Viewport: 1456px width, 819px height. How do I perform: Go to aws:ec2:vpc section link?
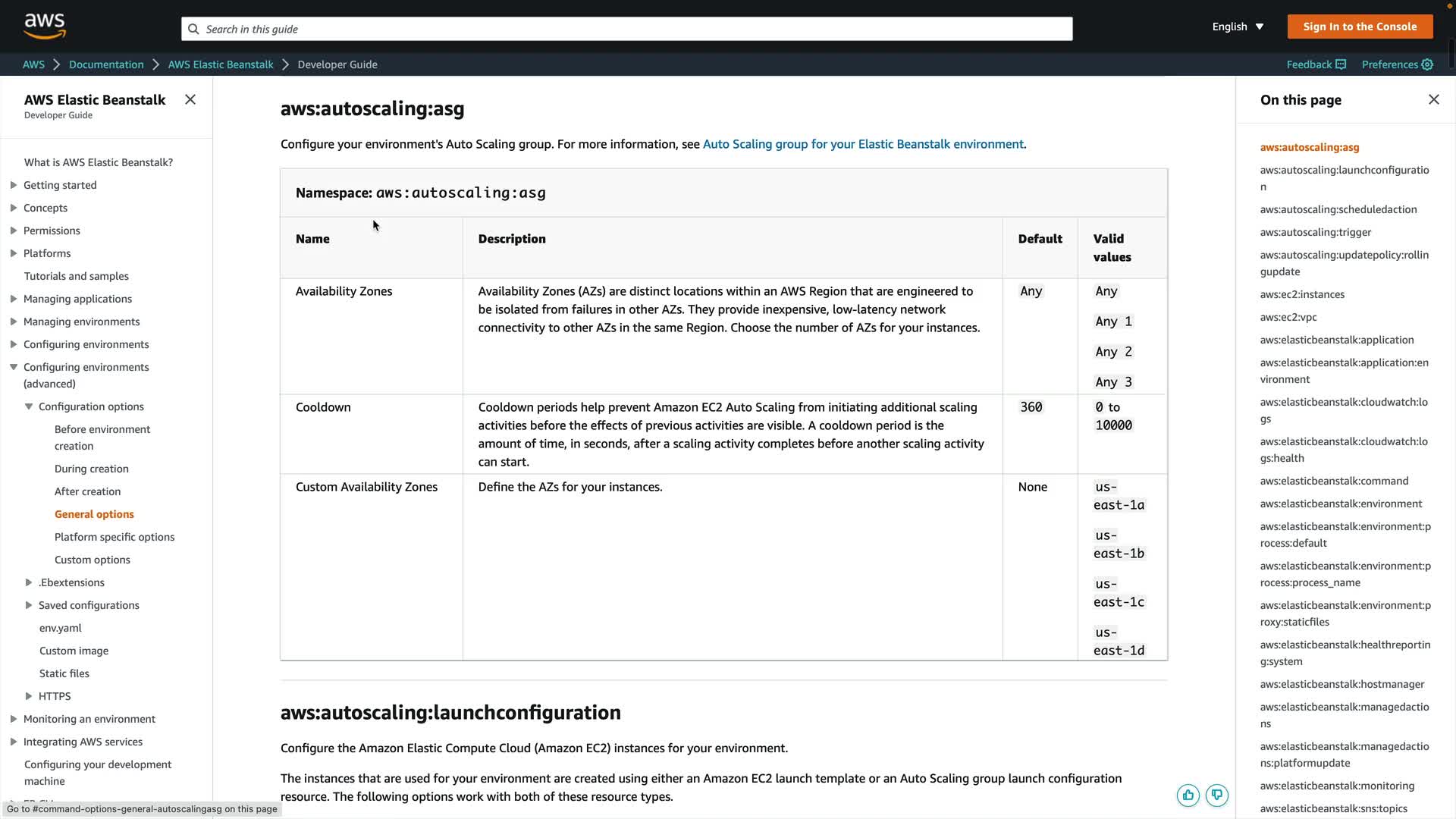(1288, 317)
